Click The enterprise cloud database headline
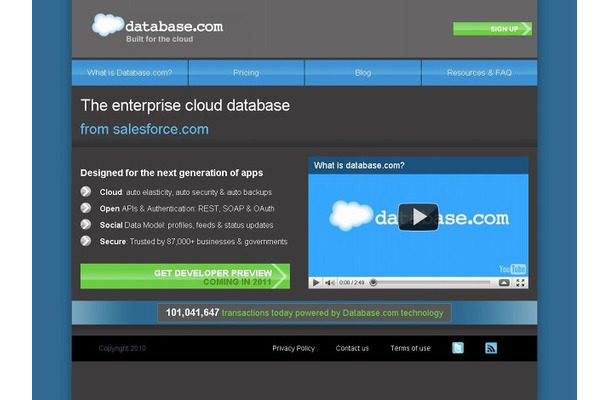Screen dimensions: 610x400 [x=185, y=105]
